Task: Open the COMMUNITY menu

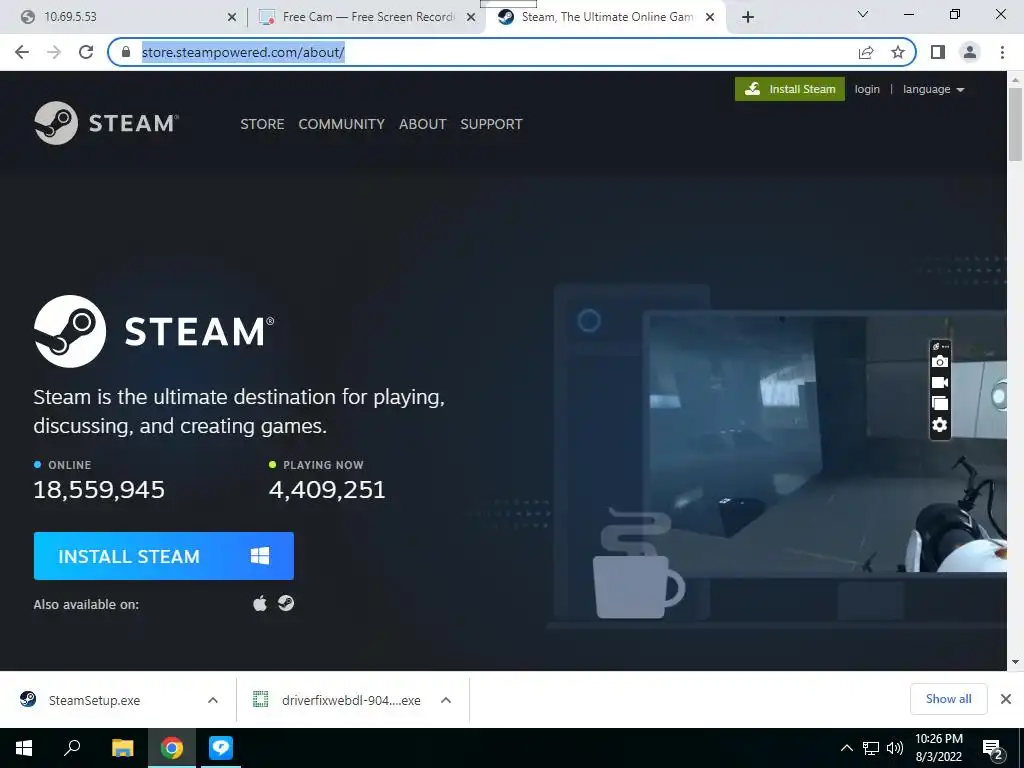Action: click(342, 124)
